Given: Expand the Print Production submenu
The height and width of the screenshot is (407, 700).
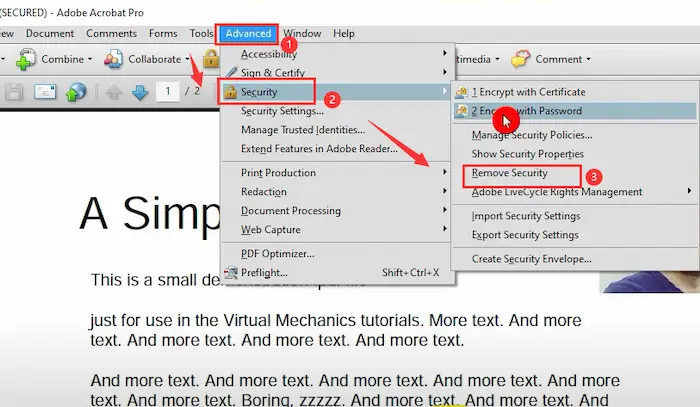Looking at the screenshot, I should [x=338, y=173].
